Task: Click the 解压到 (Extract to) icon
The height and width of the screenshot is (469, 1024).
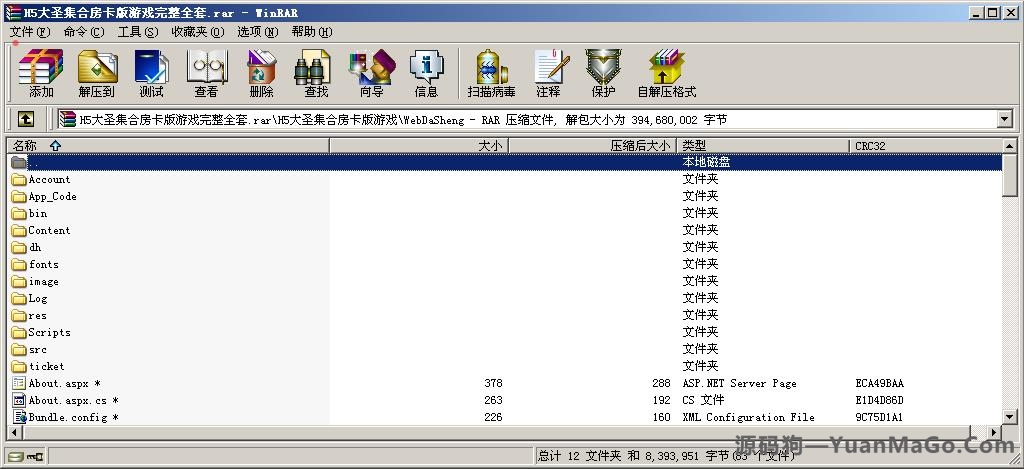Action: (97, 73)
